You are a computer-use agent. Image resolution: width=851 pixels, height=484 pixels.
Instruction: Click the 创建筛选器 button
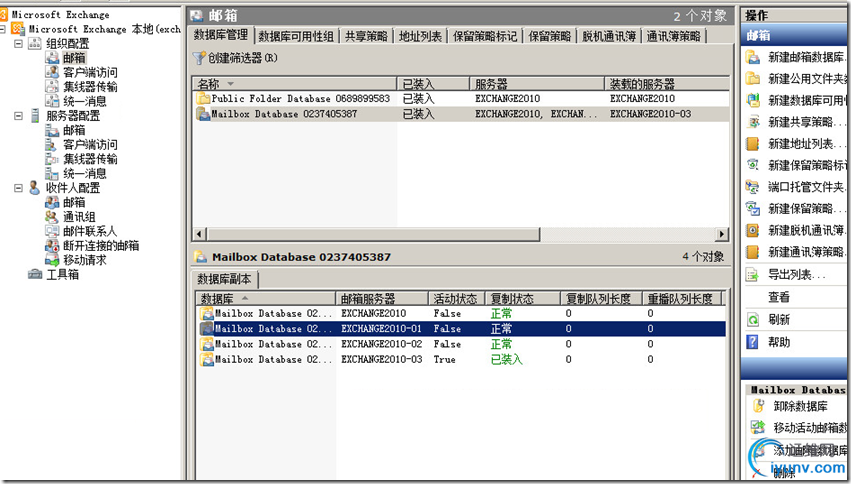[236, 58]
